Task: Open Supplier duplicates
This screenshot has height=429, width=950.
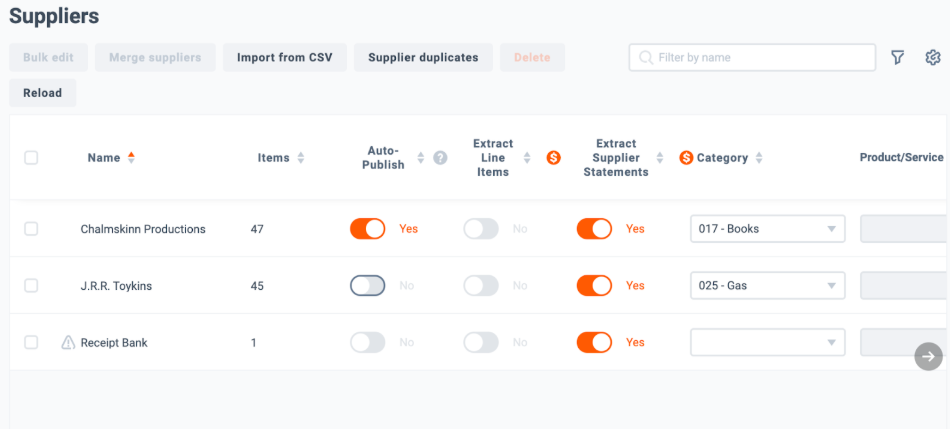Action: click(423, 58)
